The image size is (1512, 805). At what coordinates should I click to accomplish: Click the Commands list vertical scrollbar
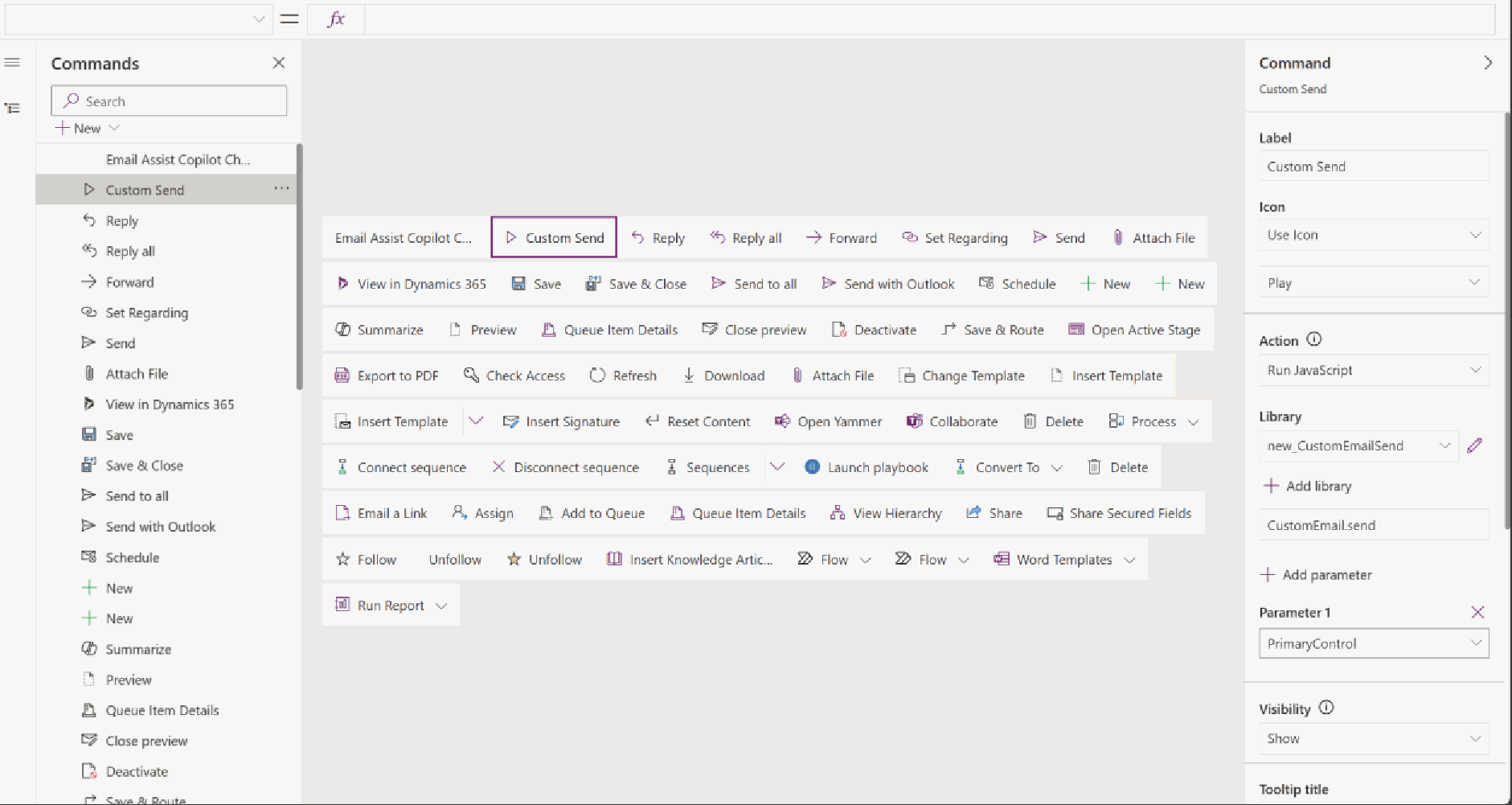[299, 265]
